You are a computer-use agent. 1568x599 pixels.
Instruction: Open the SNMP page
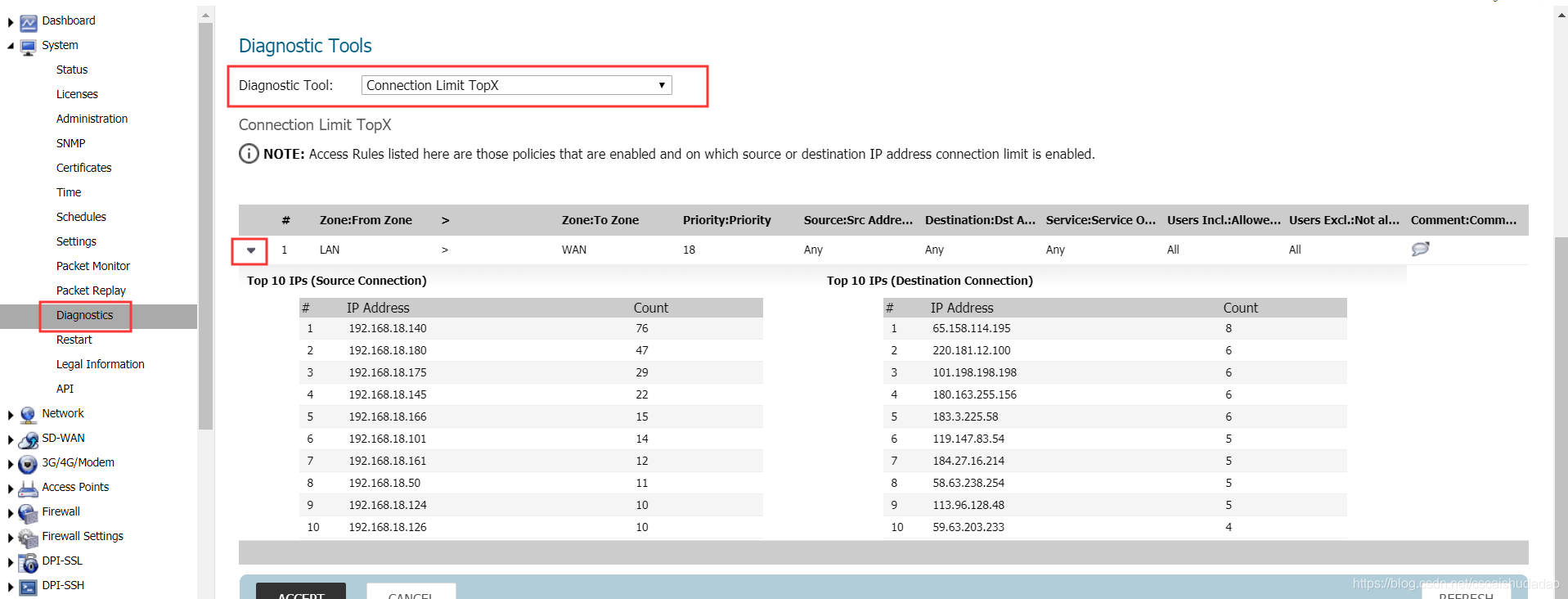click(x=70, y=143)
